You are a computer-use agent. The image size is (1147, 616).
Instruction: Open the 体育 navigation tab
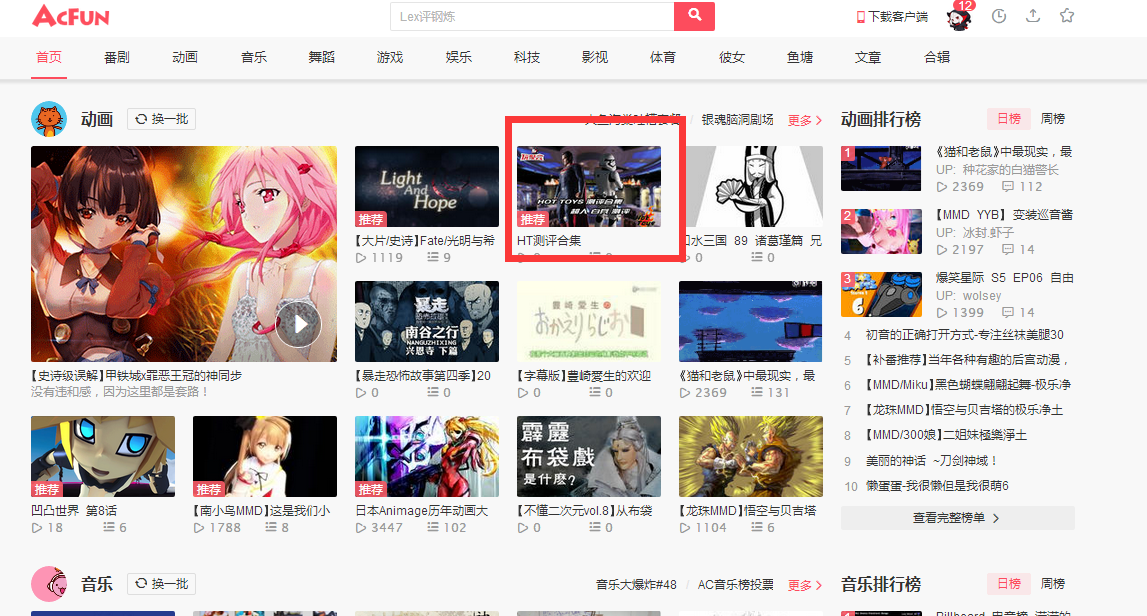click(x=663, y=57)
